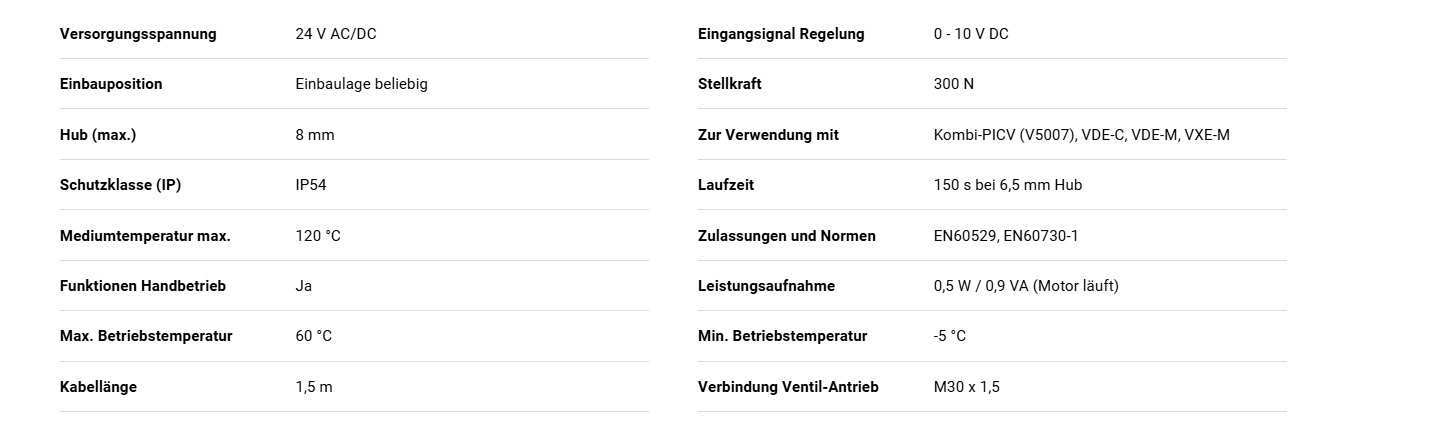The height and width of the screenshot is (442, 1451).
Task: Click the Eingangssignal Regelung label
Action: 781,34
